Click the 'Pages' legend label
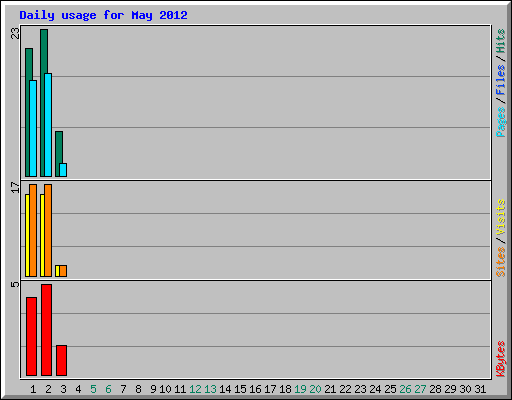 501,122
